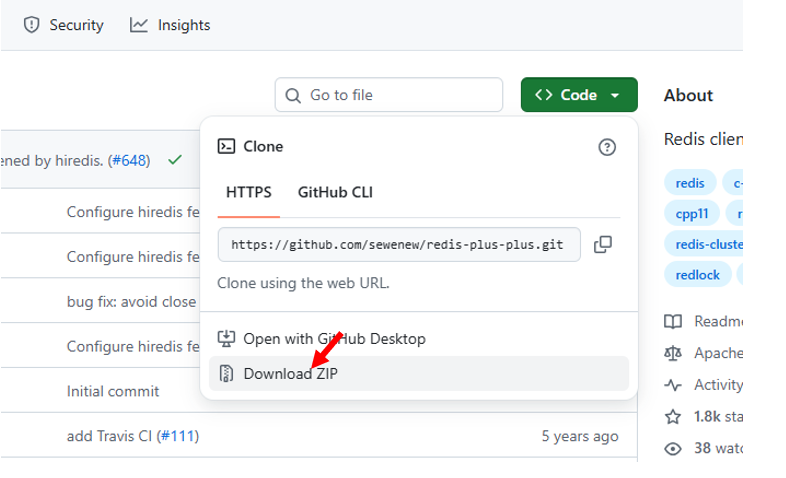Focus the Go to file search field

click(388, 95)
